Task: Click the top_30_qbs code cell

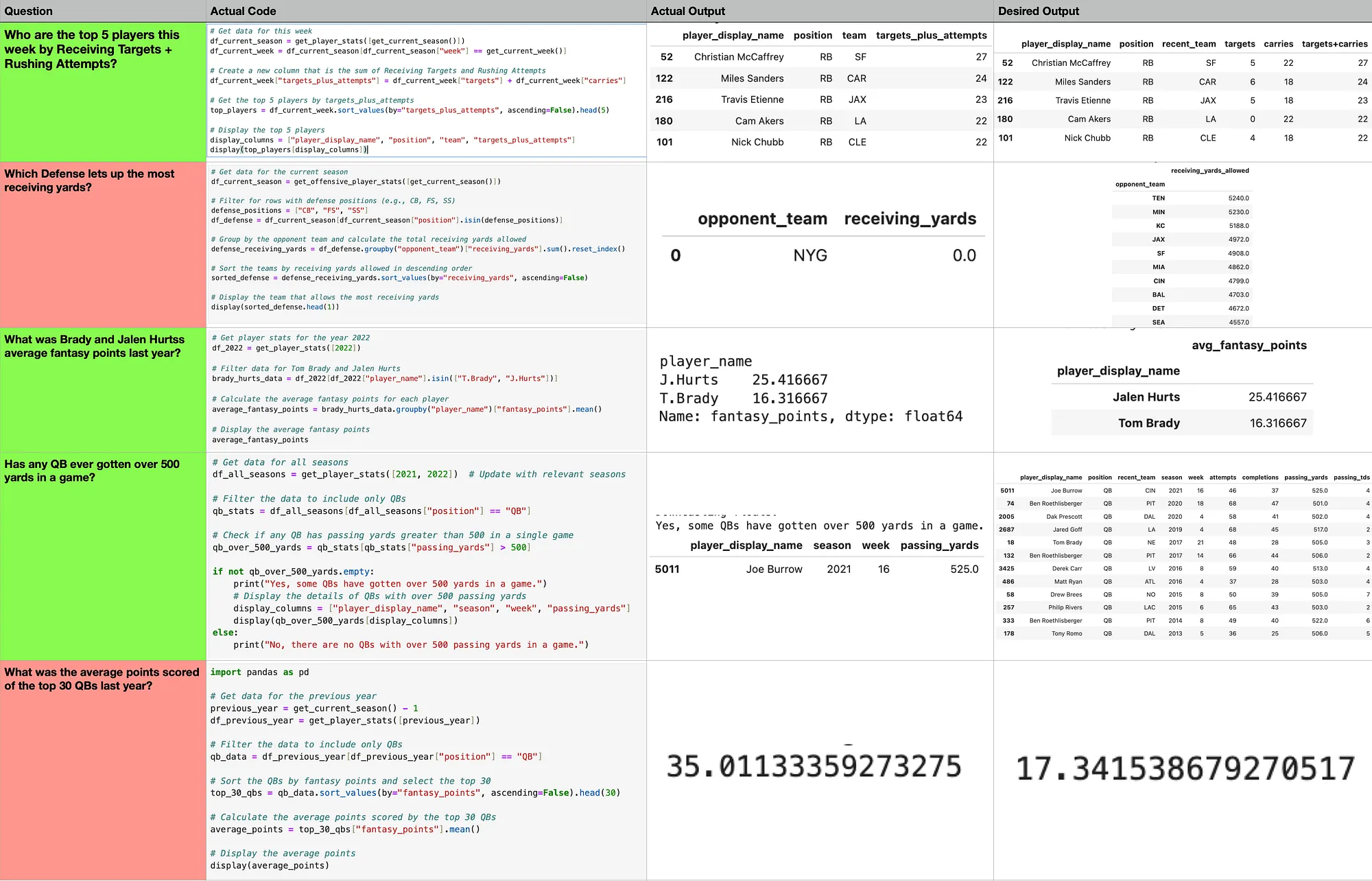Action: click(x=426, y=770)
